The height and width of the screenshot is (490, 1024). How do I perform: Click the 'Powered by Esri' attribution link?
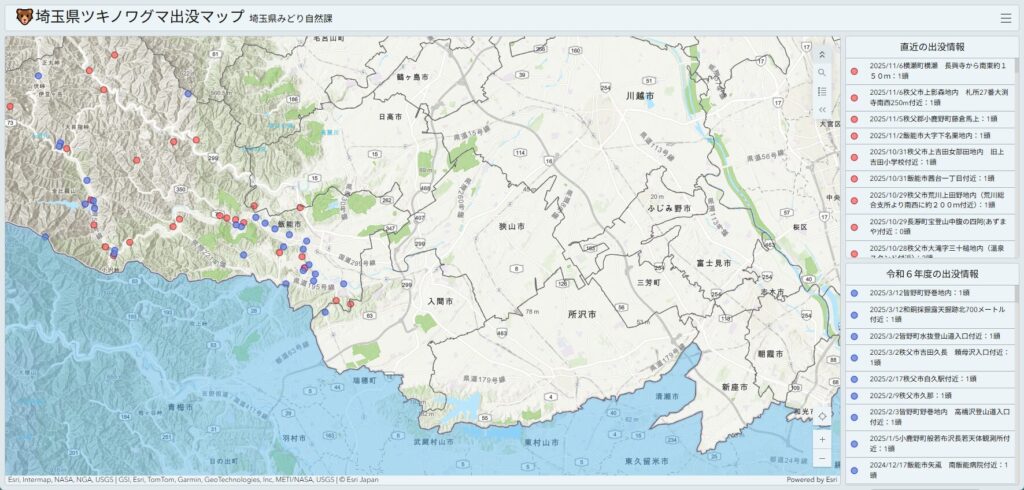(811, 480)
